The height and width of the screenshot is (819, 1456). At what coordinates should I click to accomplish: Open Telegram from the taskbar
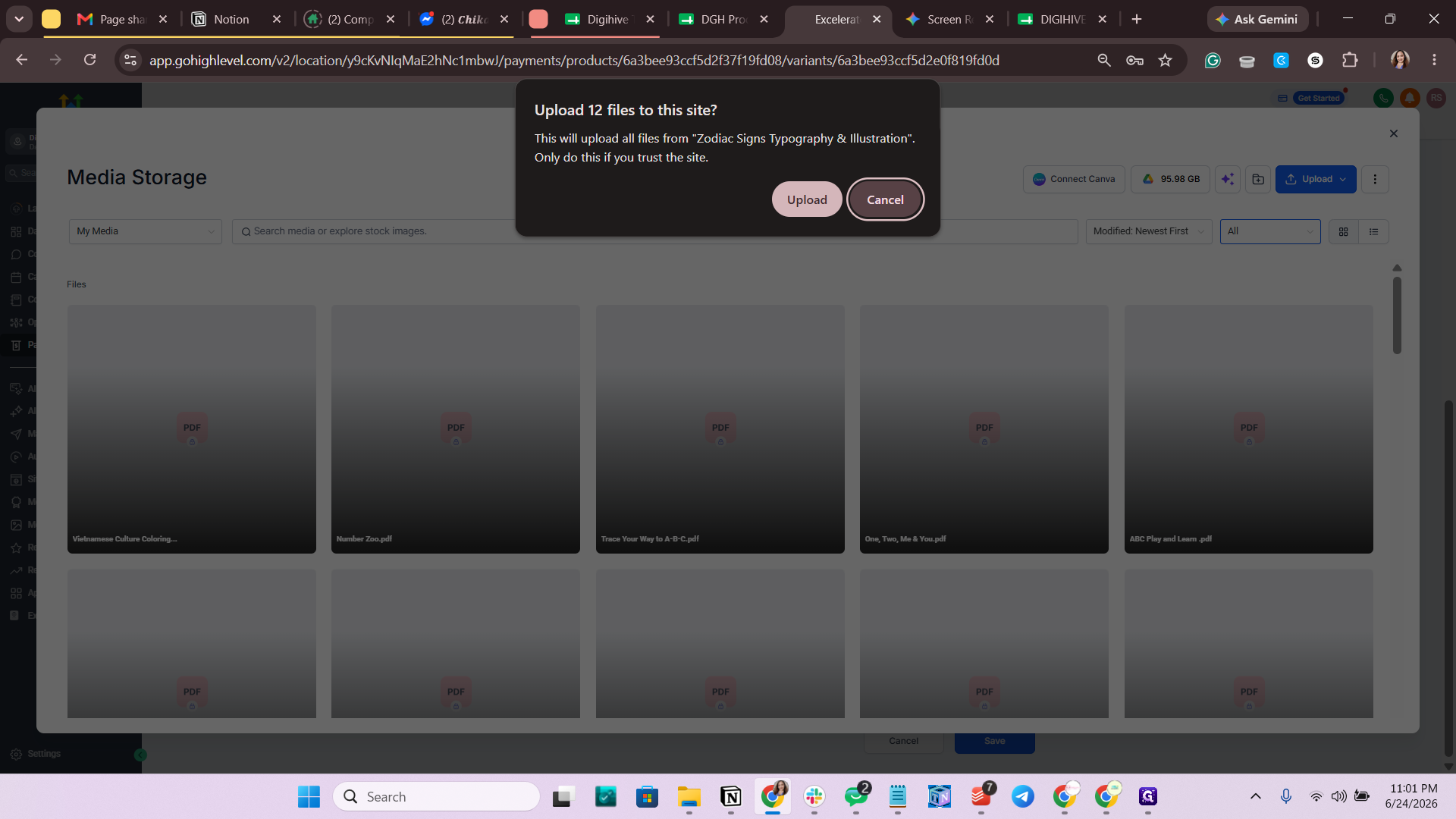(x=1023, y=796)
